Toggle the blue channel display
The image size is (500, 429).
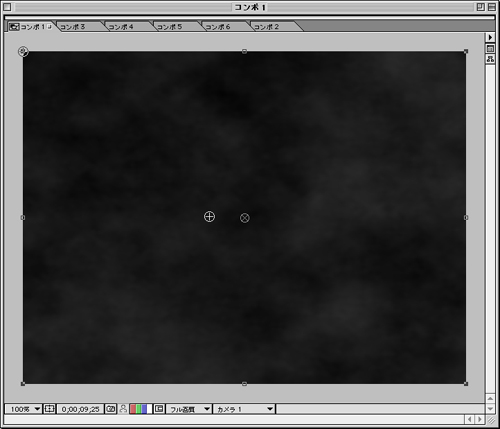[144, 409]
